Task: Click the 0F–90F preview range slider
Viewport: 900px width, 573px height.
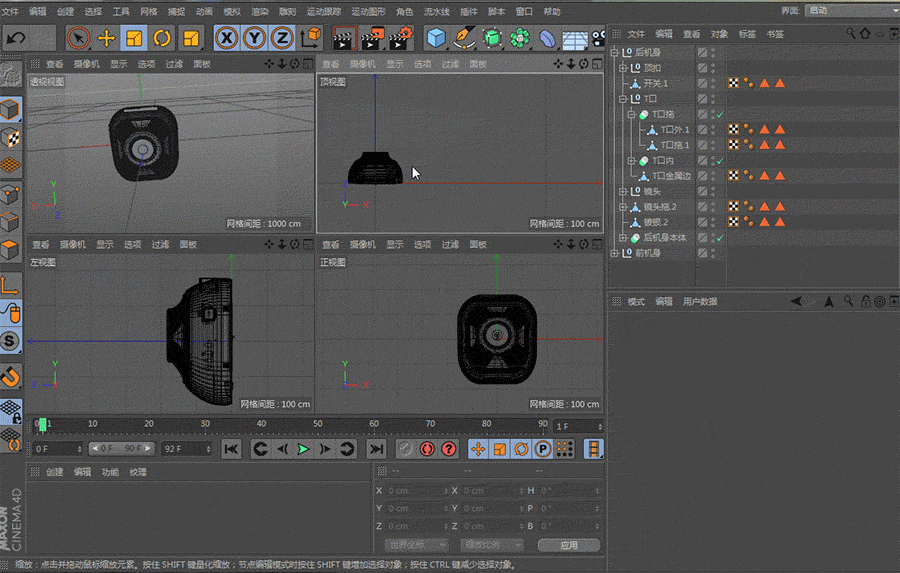Action: click(x=122, y=448)
